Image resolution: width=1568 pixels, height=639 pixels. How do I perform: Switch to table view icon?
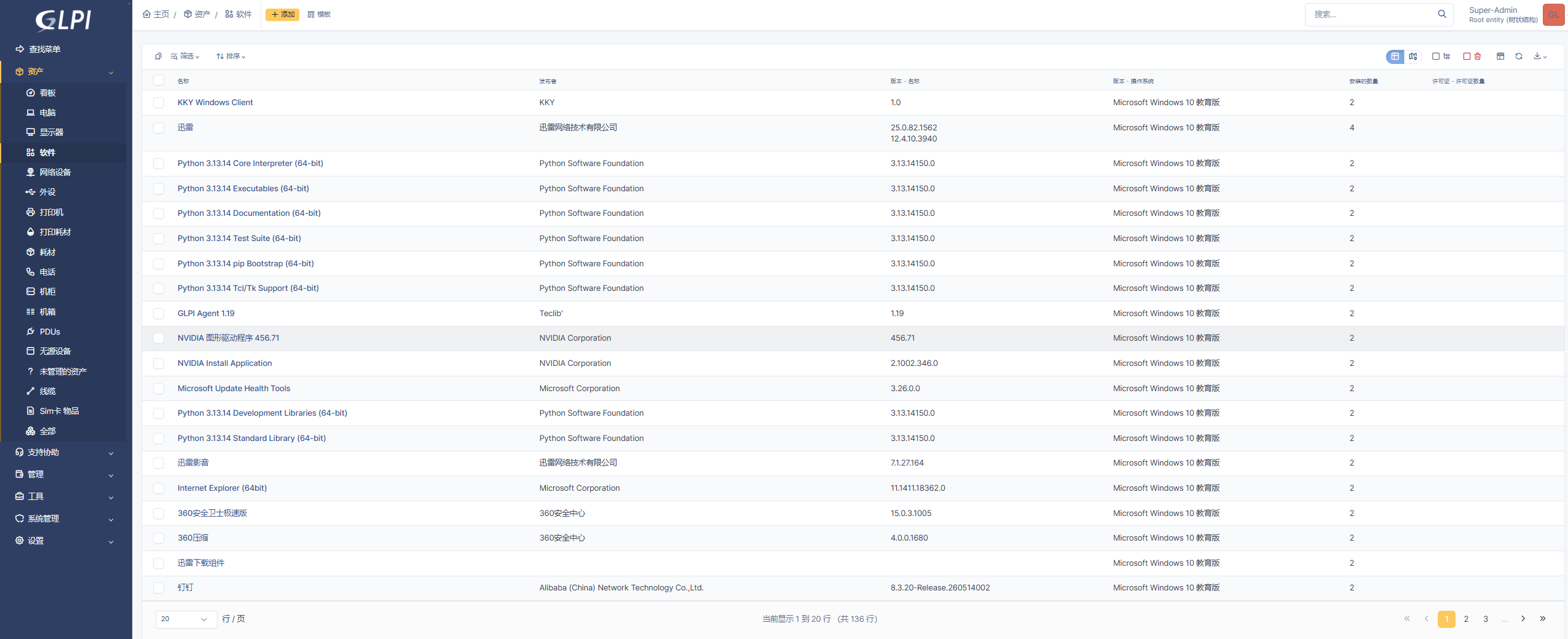click(1395, 57)
